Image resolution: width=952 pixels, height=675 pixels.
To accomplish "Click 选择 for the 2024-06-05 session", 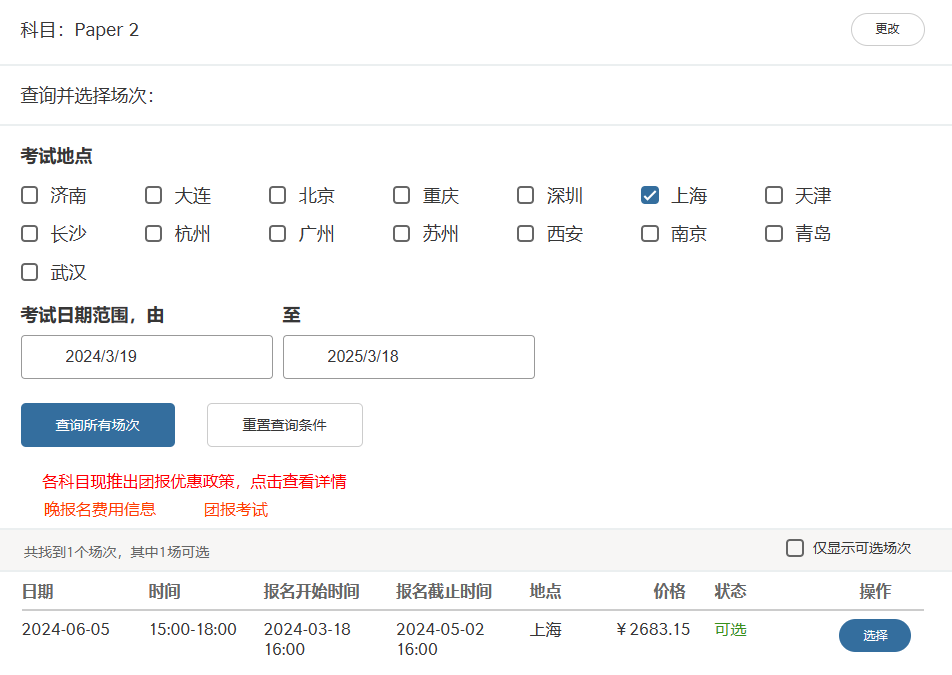I will (x=874, y=635).
